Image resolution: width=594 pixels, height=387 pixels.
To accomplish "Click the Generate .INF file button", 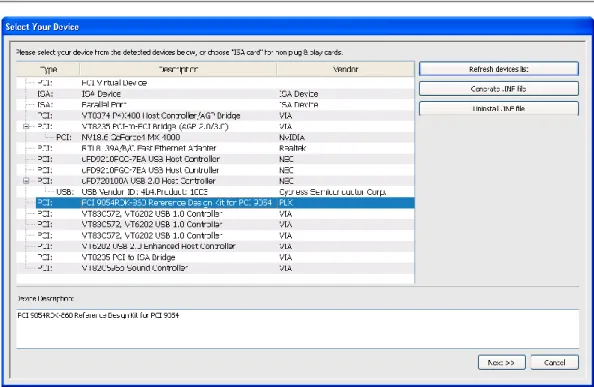I will [499, 89].
